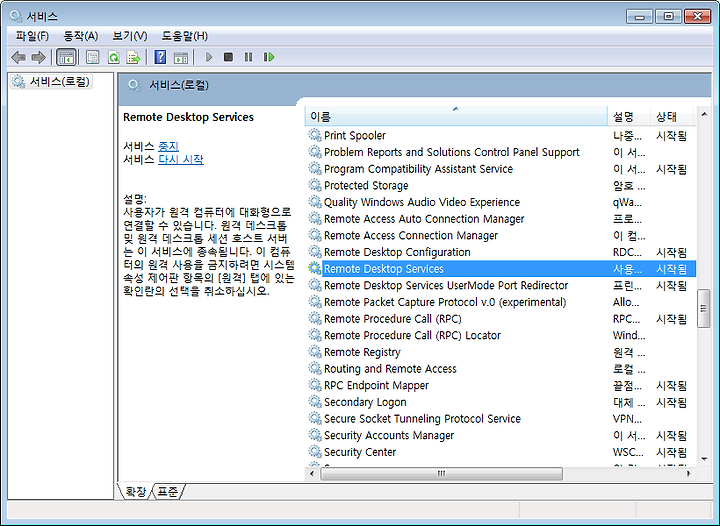Click the horizontal scrollbar thumb
This screenshot has width=720, height=526.
point(441,473)
